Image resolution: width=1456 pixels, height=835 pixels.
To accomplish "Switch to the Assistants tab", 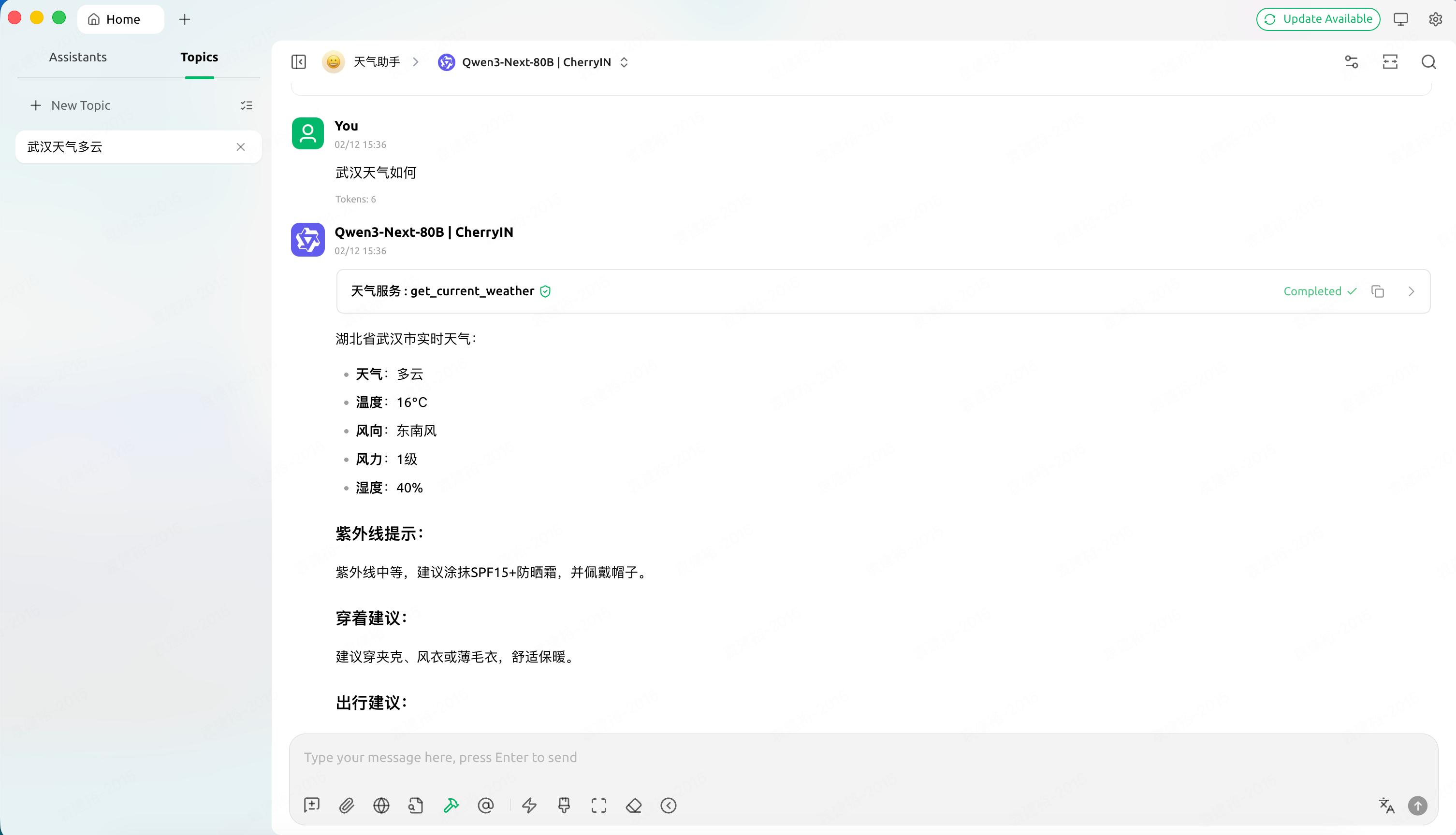I will tap(78, 57).
